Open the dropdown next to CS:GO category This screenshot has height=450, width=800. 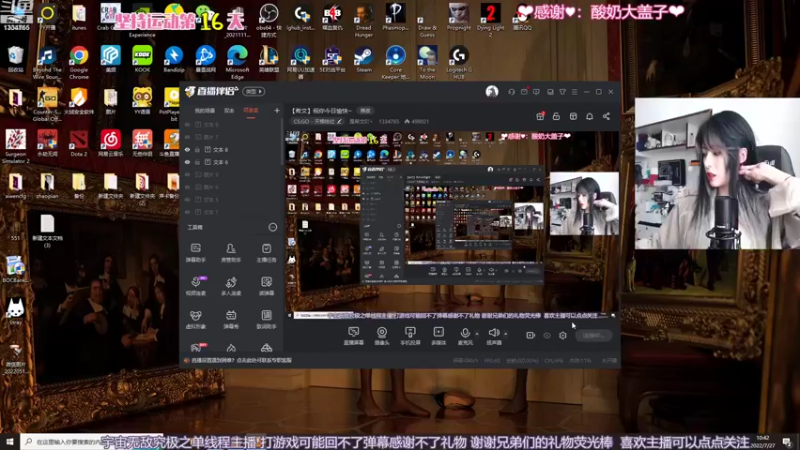[360, 121]
